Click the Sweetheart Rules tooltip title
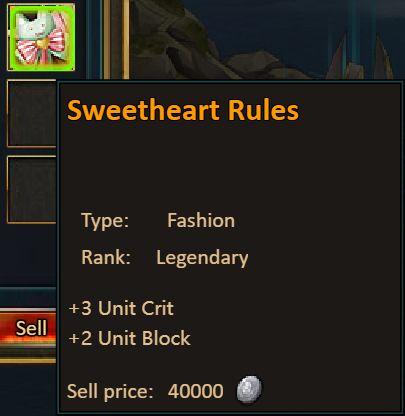The image size is (405, 416). 183,110
